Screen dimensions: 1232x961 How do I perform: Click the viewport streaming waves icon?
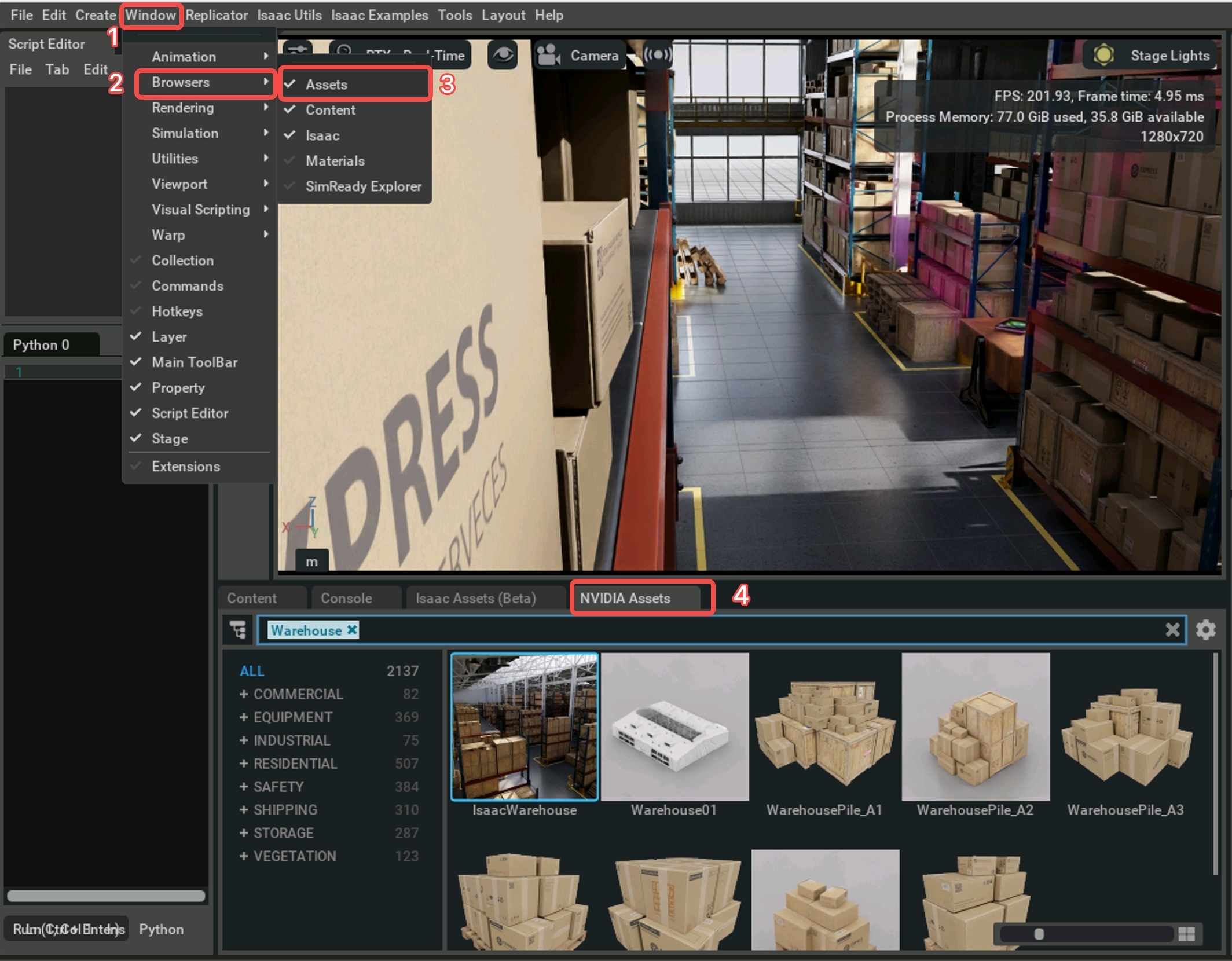pyautogui.click(x=658, y=55)
